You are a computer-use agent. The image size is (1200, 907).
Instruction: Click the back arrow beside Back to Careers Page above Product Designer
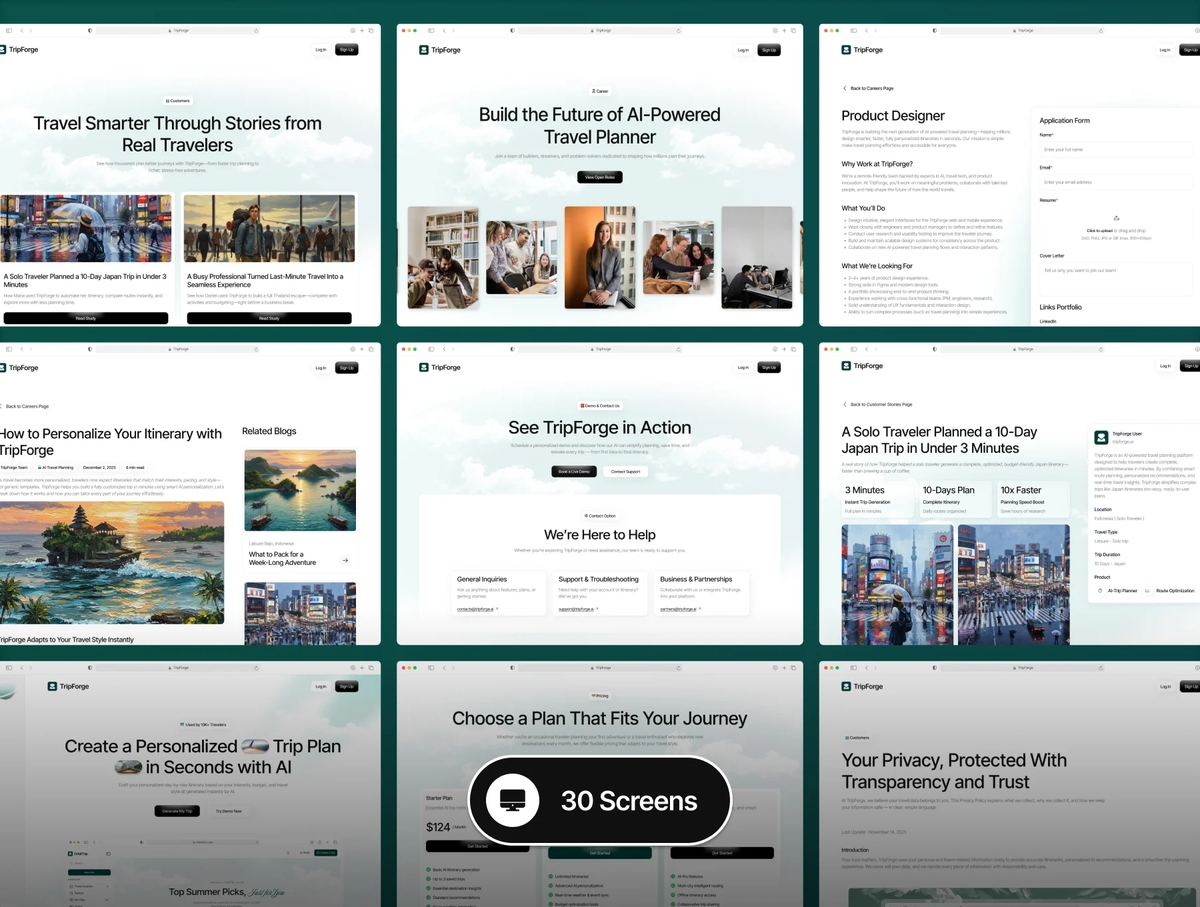pos(844,88)
